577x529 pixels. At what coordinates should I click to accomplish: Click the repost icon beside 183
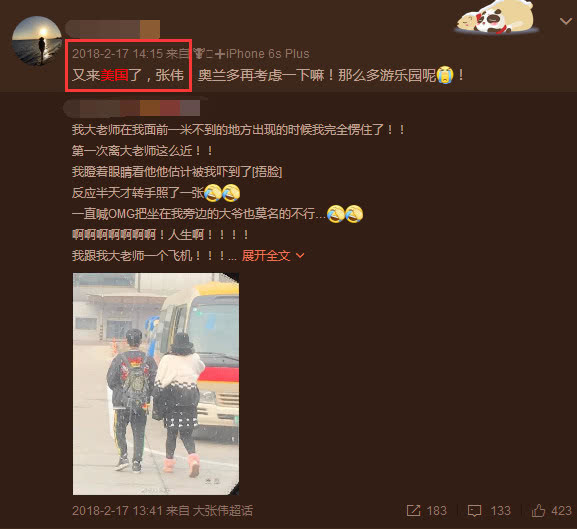(x=413, y=511)
